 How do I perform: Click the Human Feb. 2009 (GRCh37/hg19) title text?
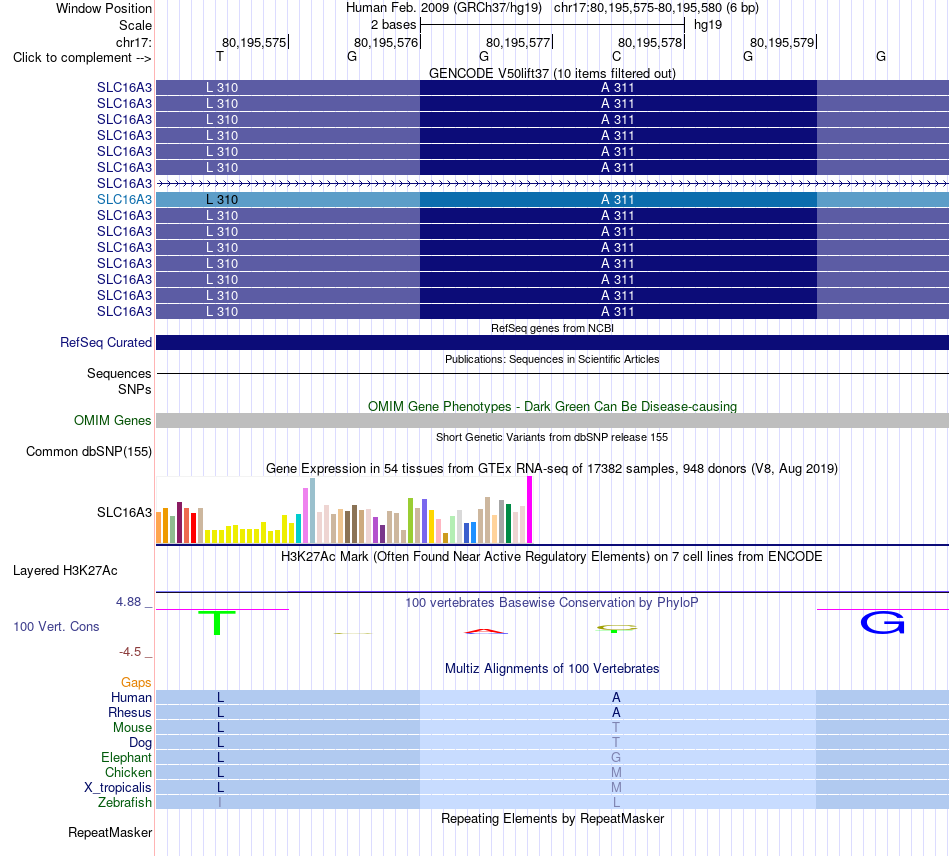pyautogui.click(x=443, y=8)
